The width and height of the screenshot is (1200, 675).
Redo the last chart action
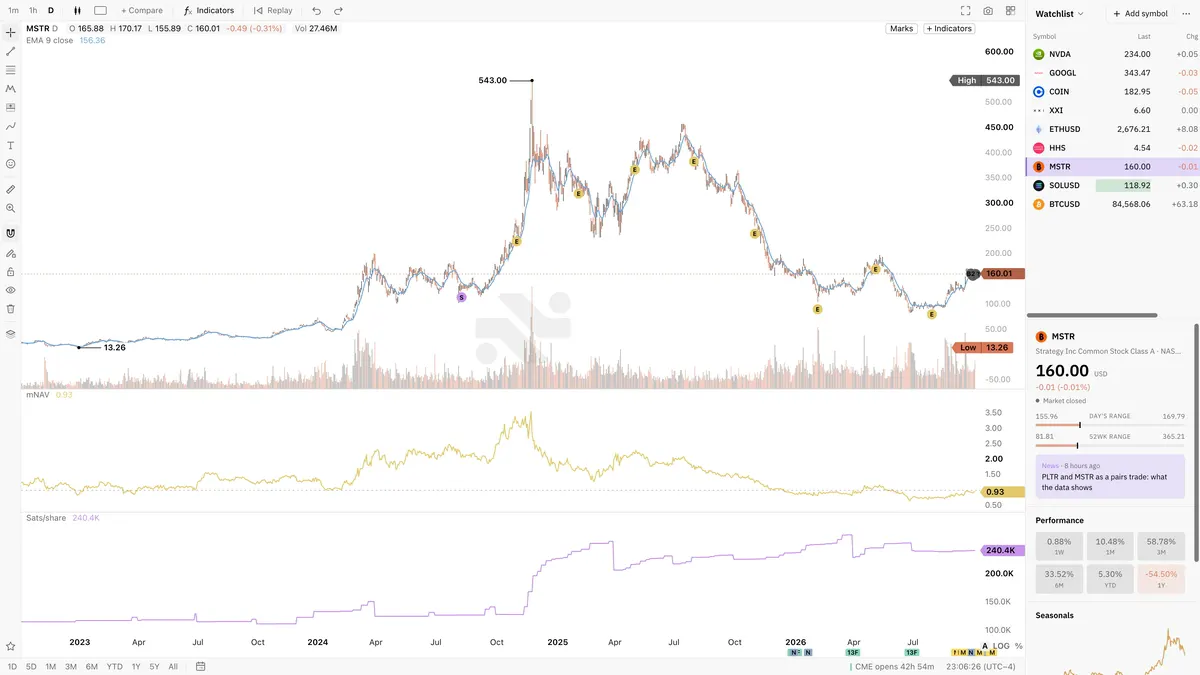click(x=338, y=11)
